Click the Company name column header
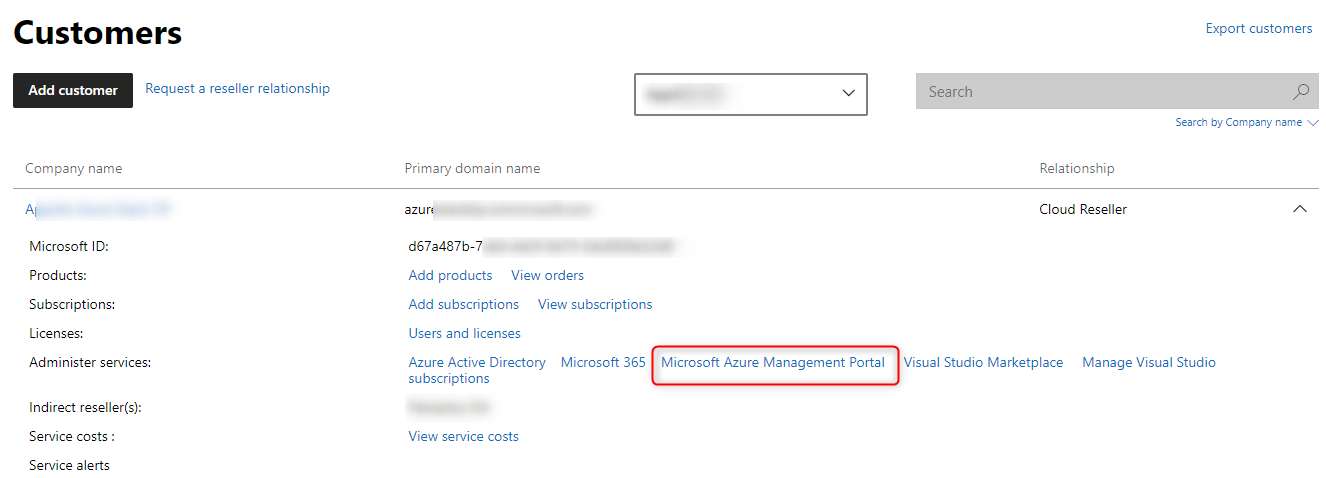This screenshot has width=1326, height=478. point(73,168)
